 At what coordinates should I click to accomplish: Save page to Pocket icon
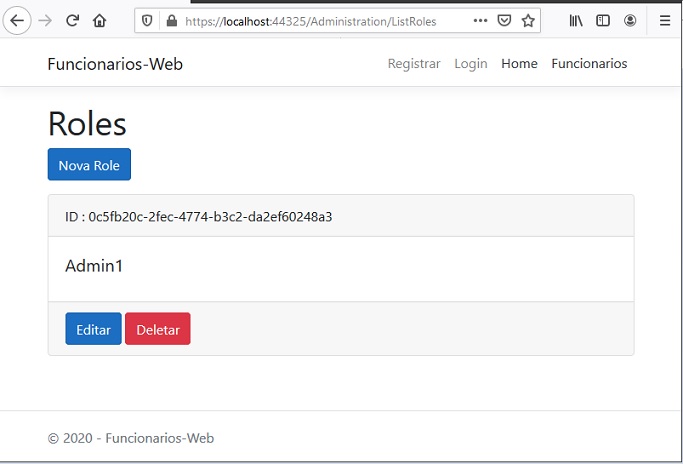504,20
